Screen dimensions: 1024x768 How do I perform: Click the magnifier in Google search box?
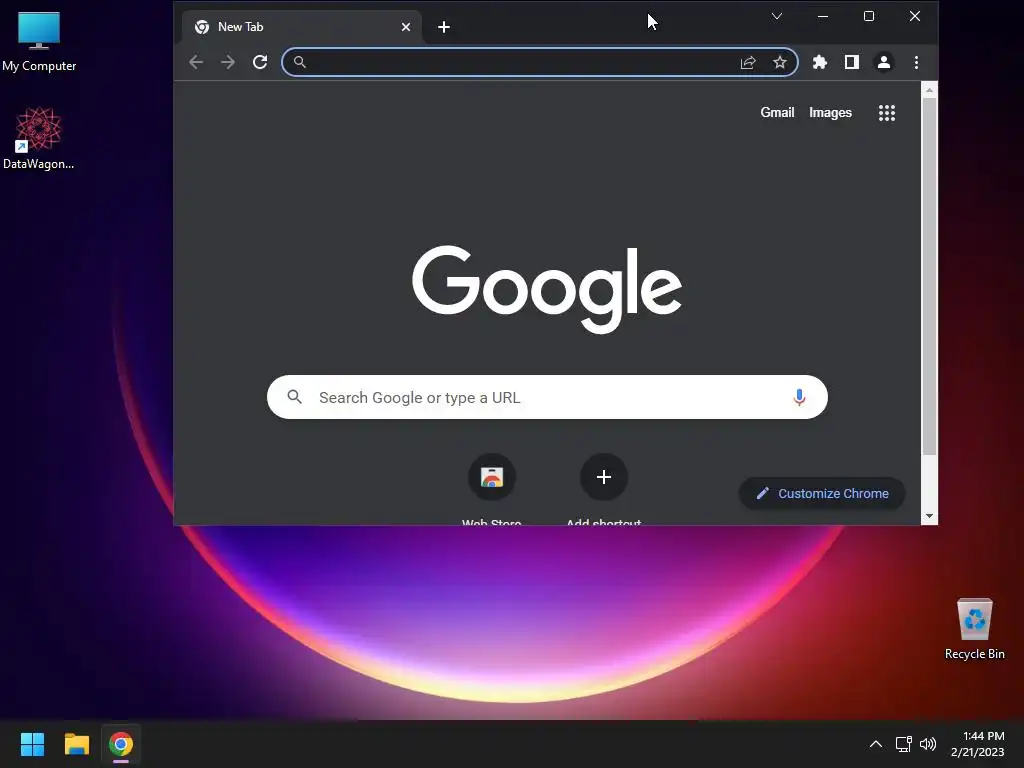(295, 396)
